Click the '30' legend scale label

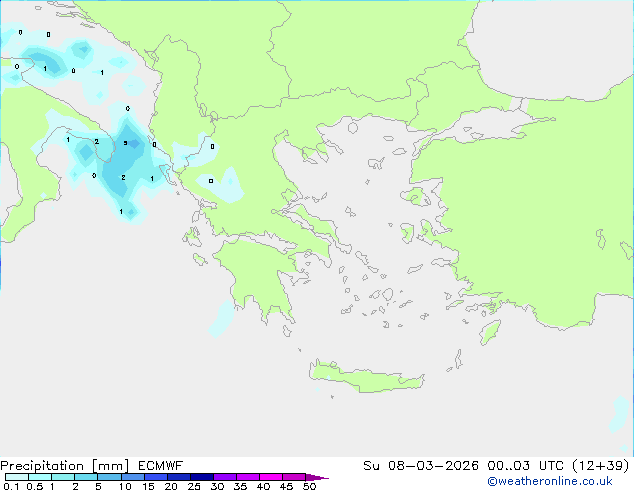[x=217, y=486]
